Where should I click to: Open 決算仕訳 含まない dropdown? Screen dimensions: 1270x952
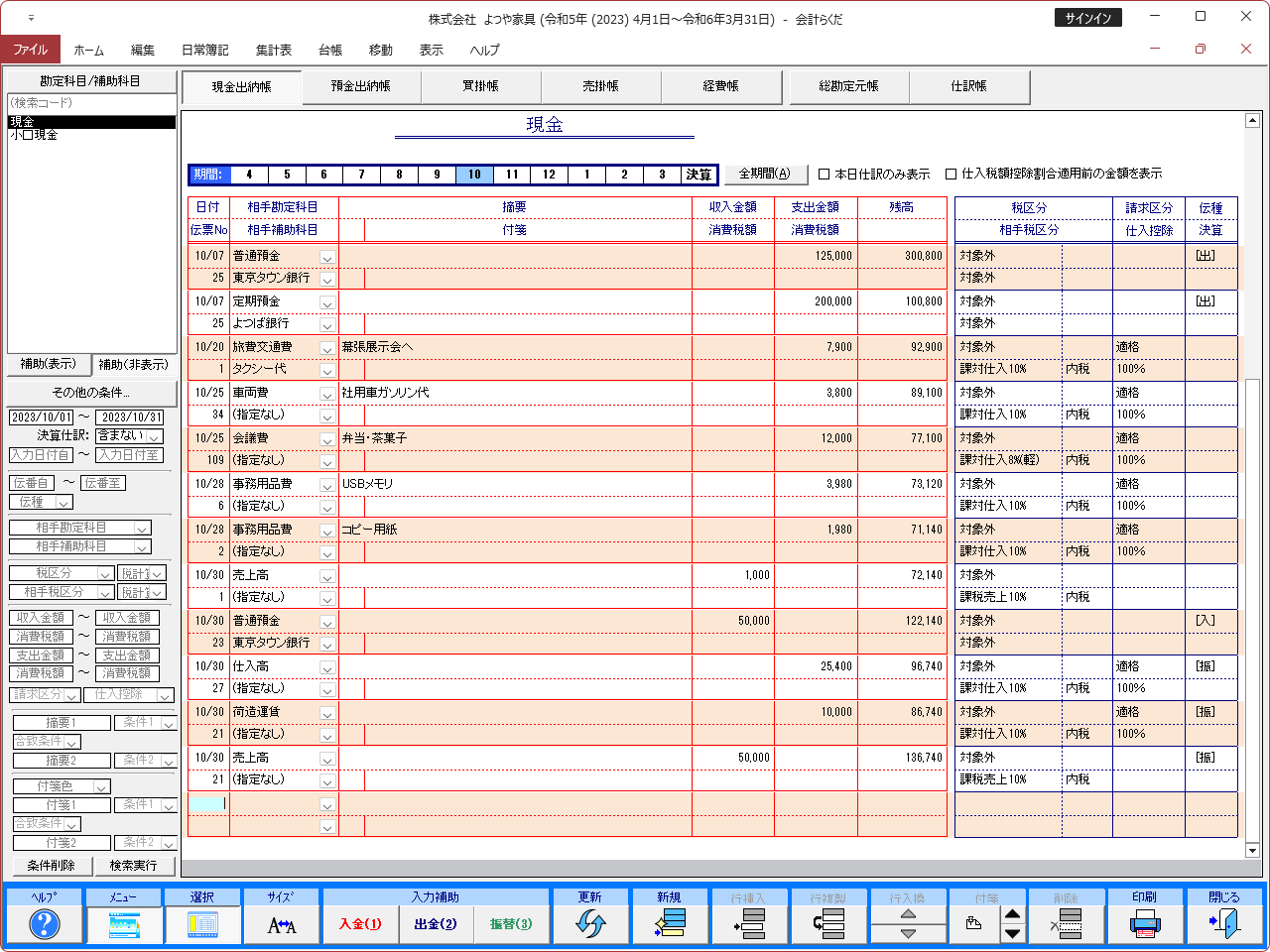[155, 436]
